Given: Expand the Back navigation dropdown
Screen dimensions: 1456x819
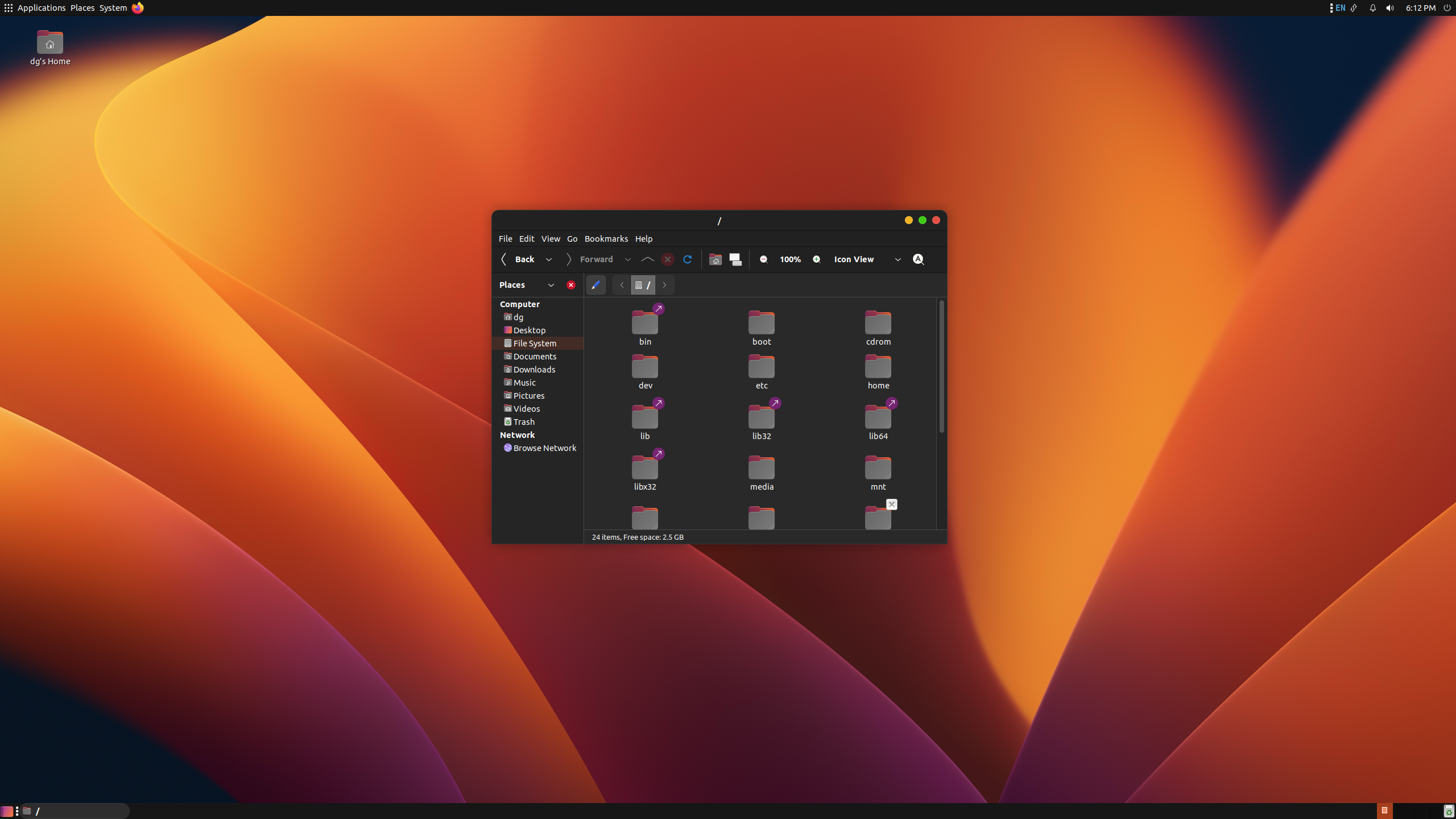Looking at the screenshot, I should tap(548, 259).
